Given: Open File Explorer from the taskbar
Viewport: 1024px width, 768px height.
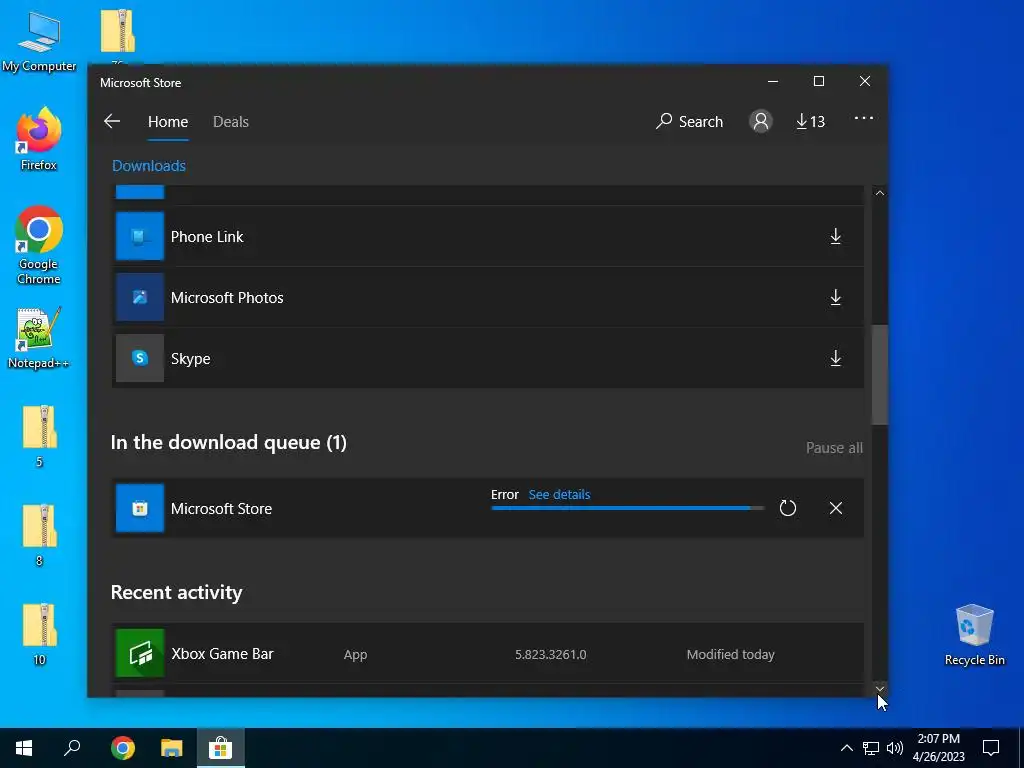Looking at the screenshot, I should 172,748.
